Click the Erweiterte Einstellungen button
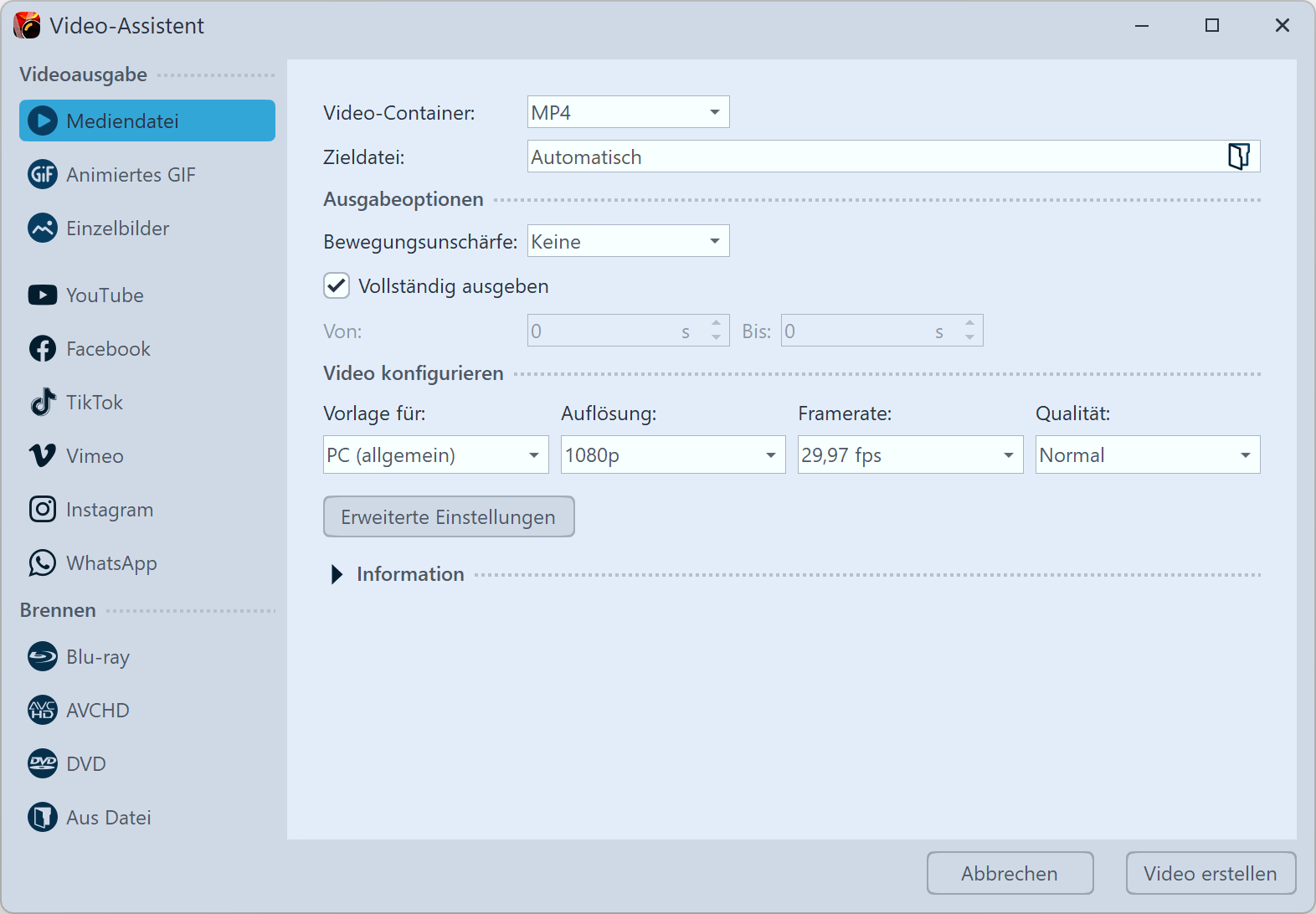1316x914 pixels. (x=449, y=517)
